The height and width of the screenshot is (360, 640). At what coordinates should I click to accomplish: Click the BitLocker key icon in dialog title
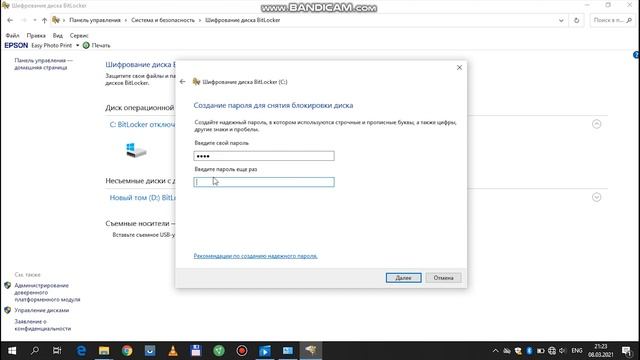196,82
